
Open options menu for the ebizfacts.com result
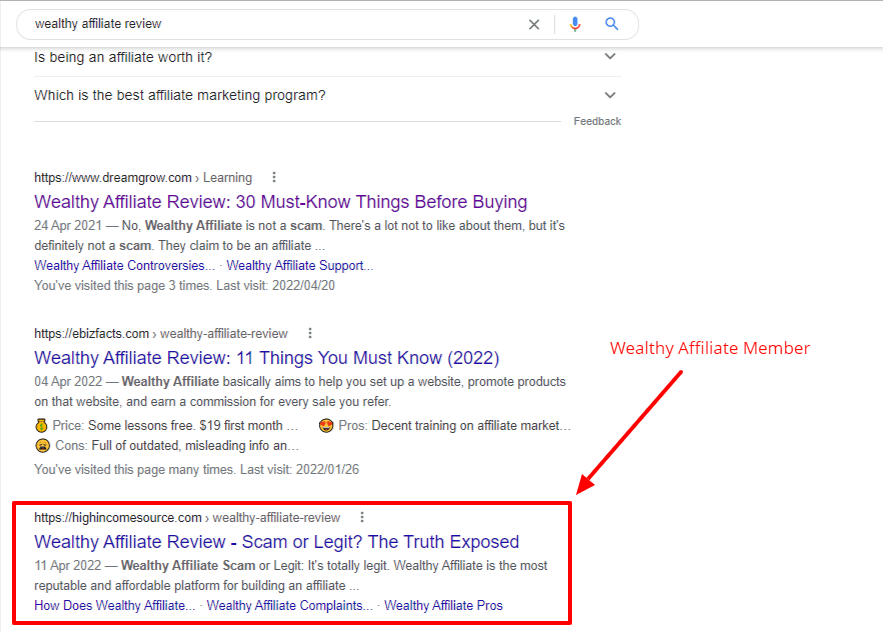coord(310,333)
